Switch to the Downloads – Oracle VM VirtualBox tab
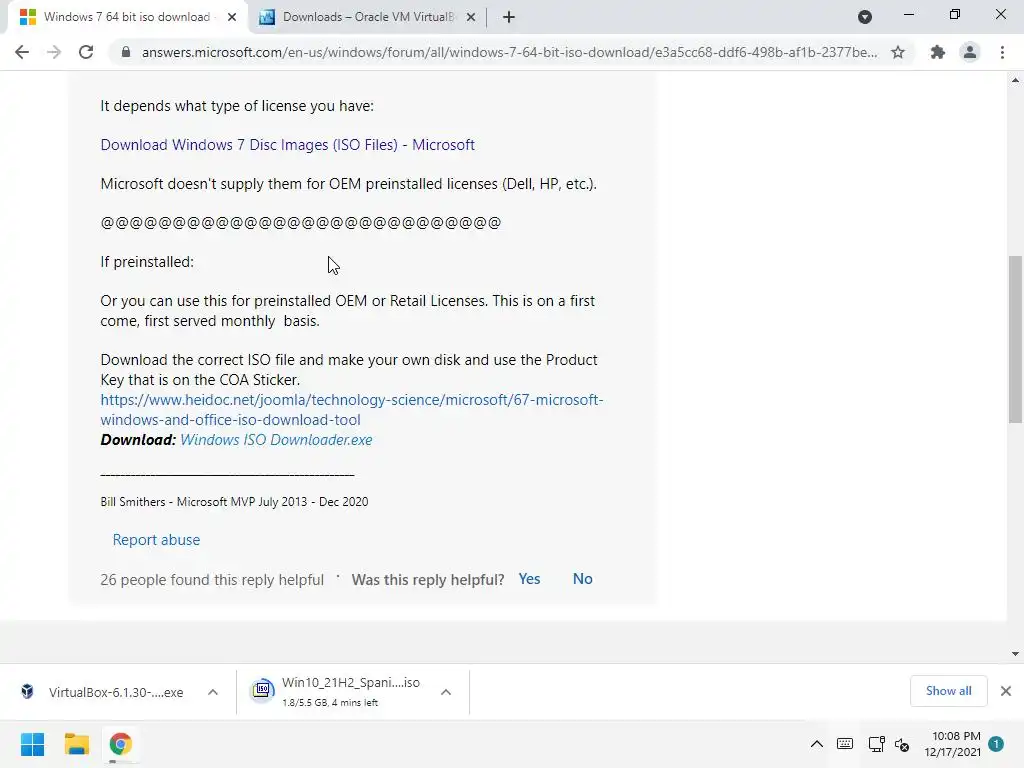This screenshot has height=768, width=1024. pyautogui.click(x=369, y=17)
